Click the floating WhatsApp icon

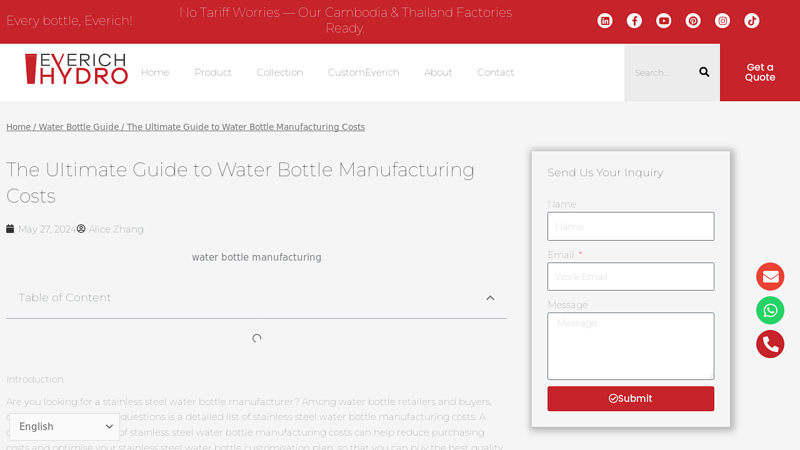coord(770,310)
